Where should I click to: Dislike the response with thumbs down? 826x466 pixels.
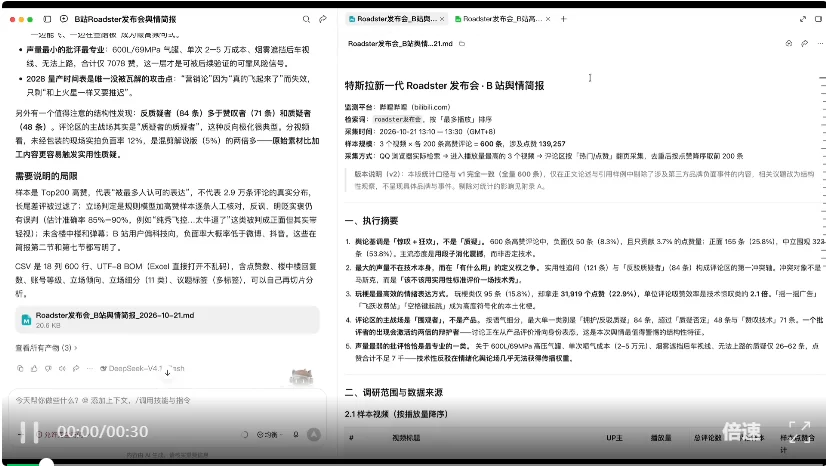[x=48, y=369]
